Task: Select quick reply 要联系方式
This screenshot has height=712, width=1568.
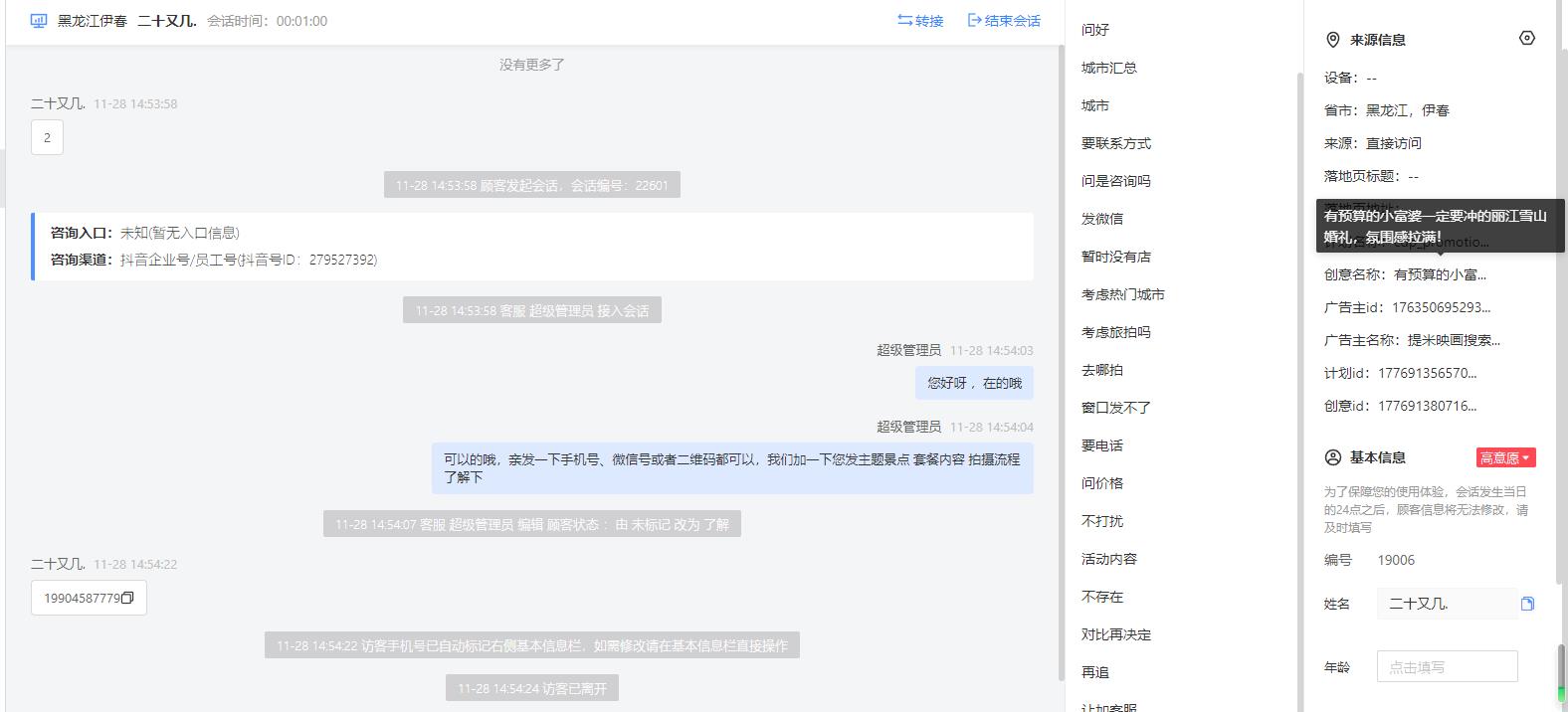Action: (1116, 143)
